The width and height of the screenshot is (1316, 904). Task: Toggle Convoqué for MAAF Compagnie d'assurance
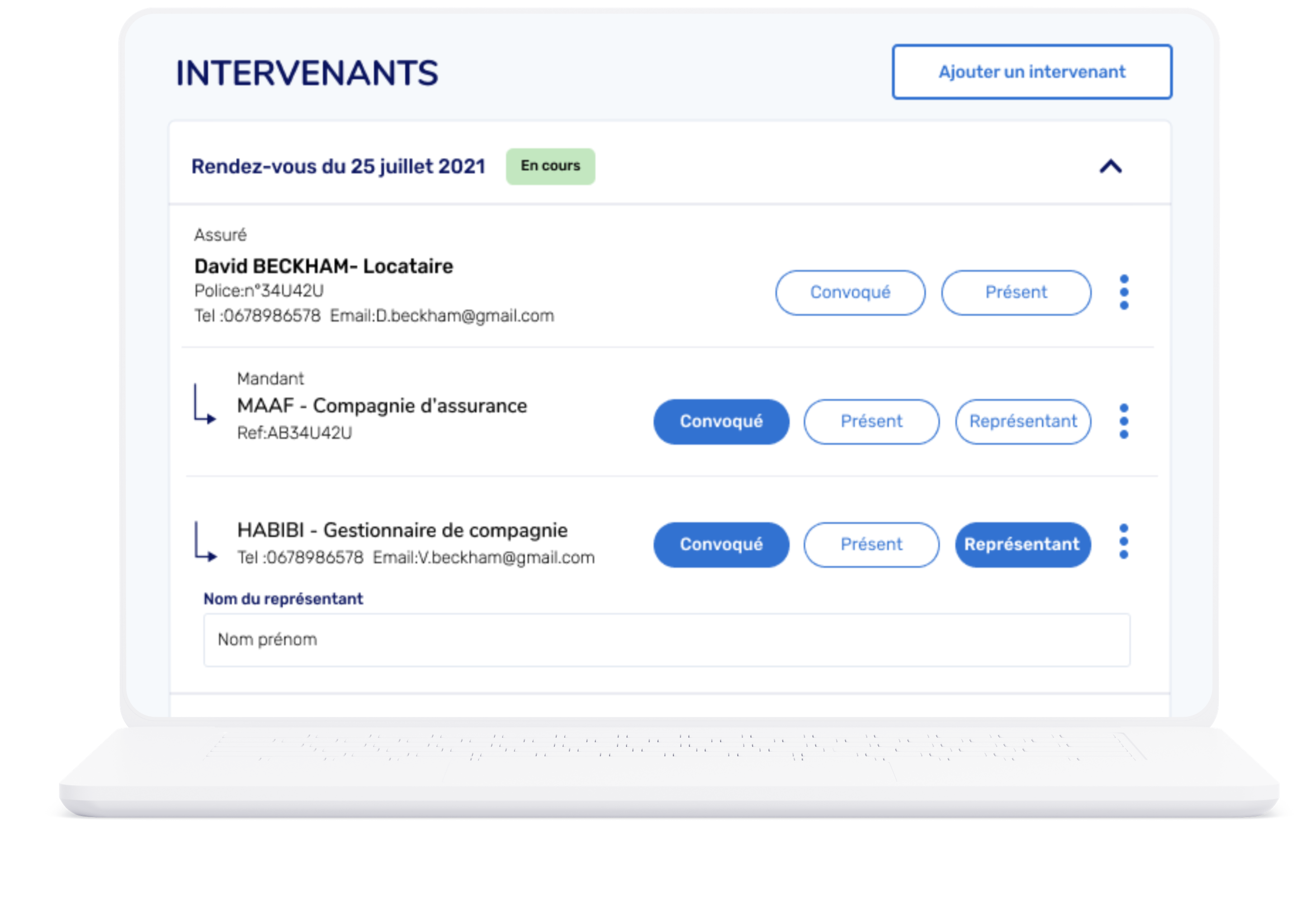721,421
